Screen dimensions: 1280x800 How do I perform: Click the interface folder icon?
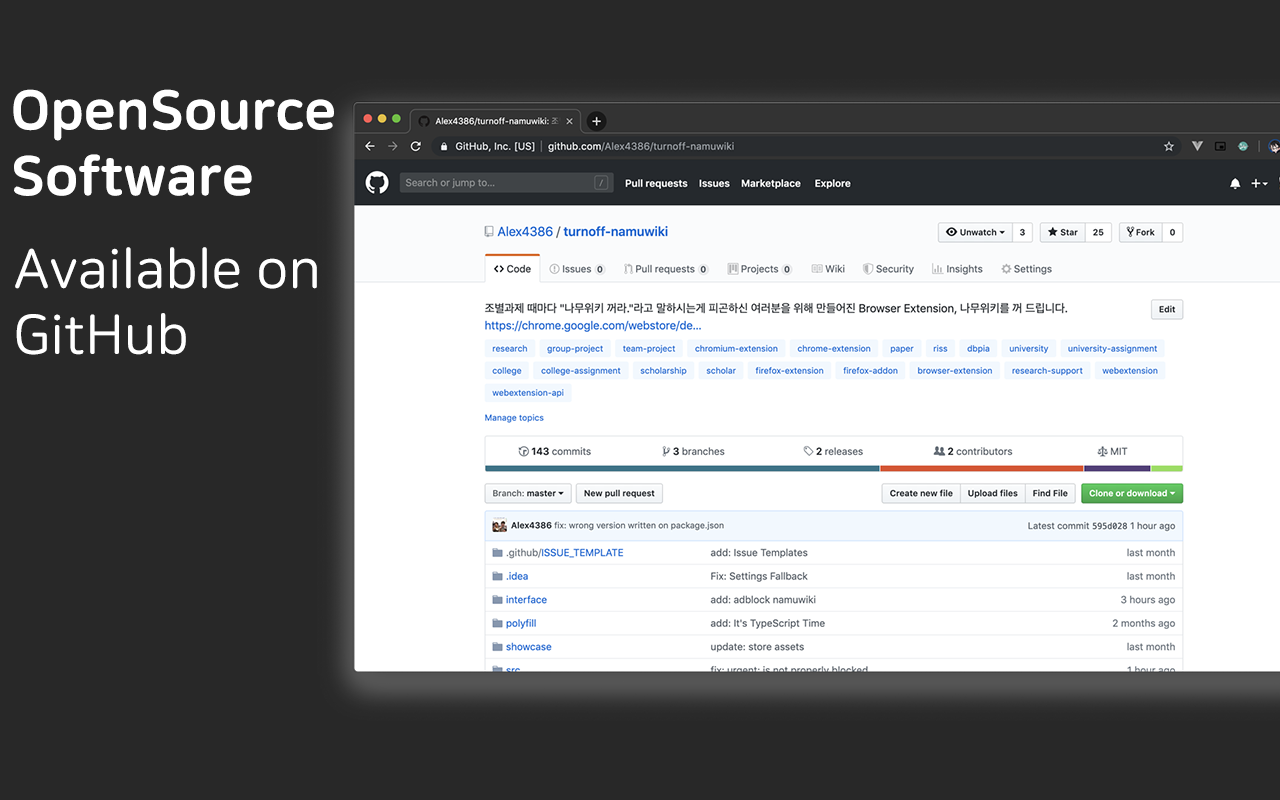tap(497, 600)
